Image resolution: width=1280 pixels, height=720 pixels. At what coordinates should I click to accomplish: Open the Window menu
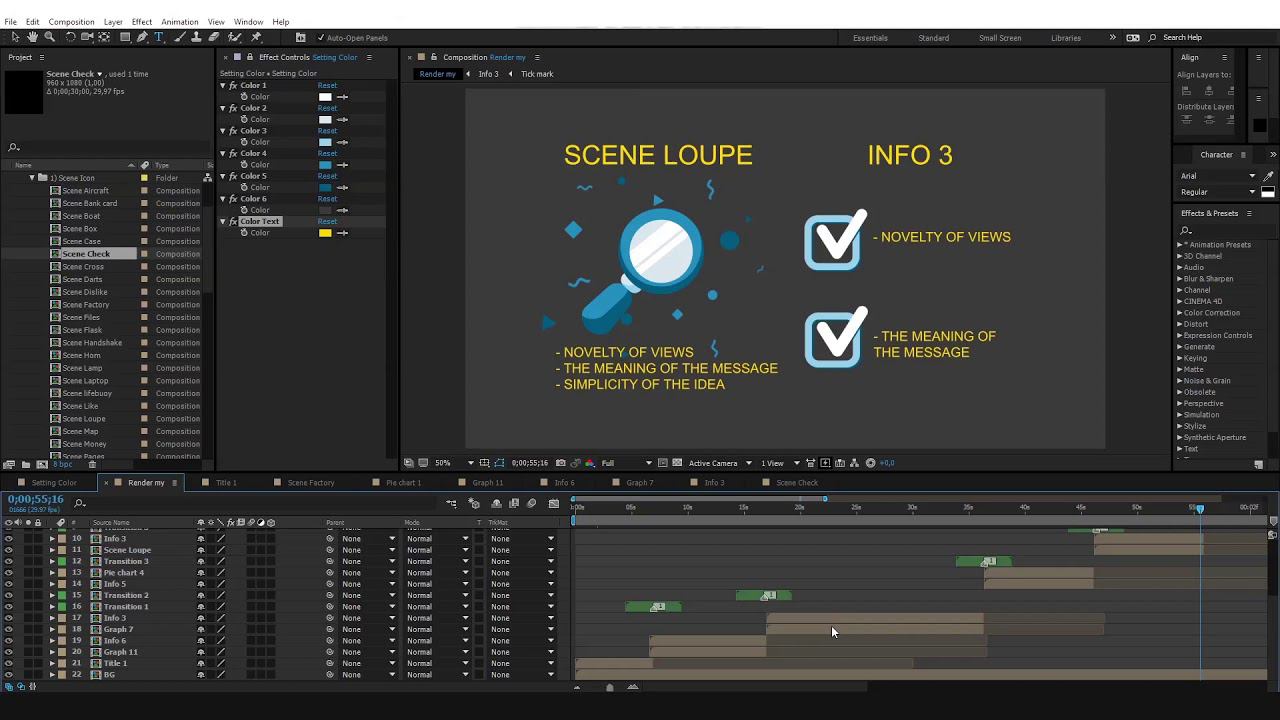point(248,22)
